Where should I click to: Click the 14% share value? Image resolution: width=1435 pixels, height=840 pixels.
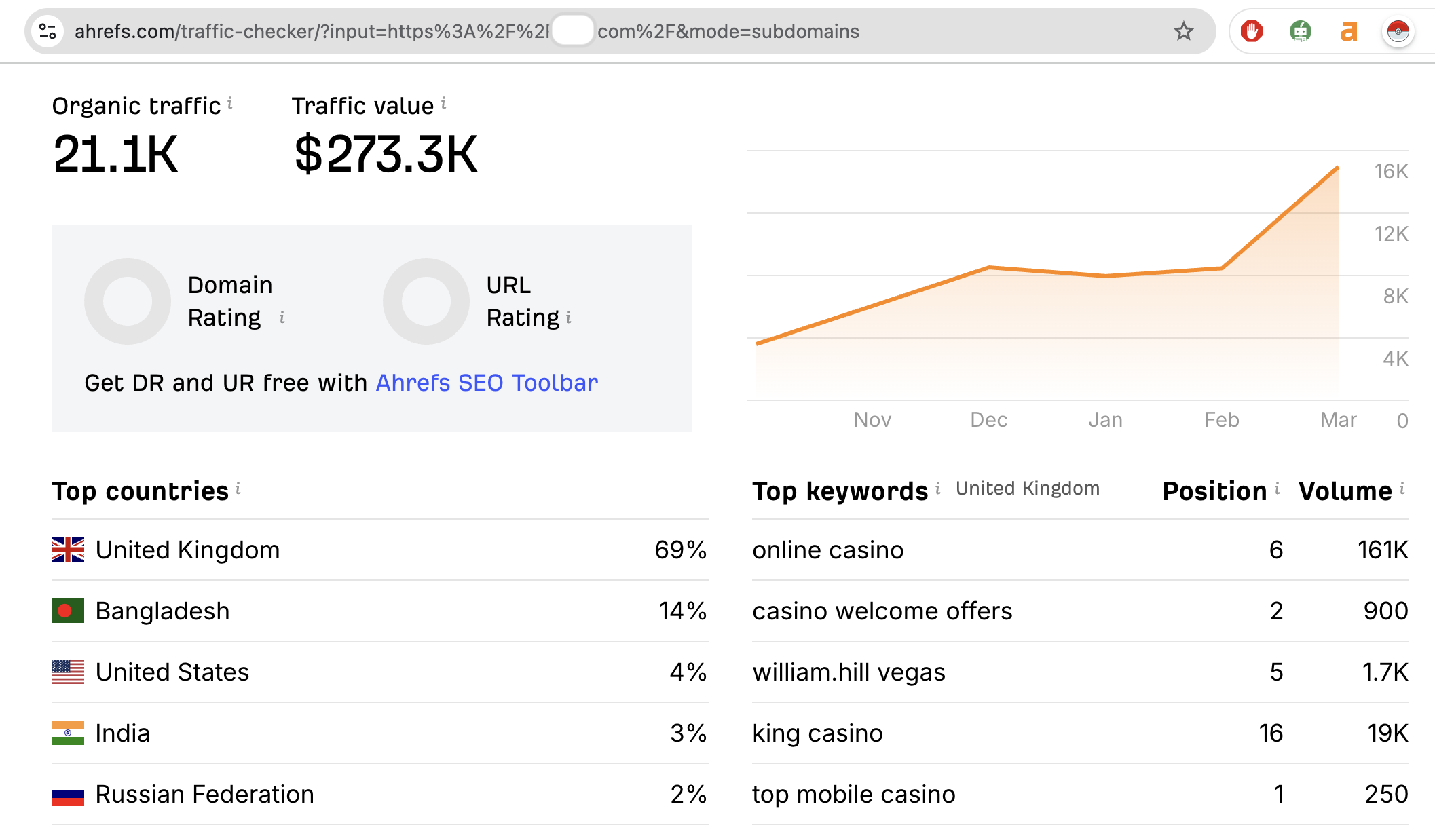(x=682, y=611)
